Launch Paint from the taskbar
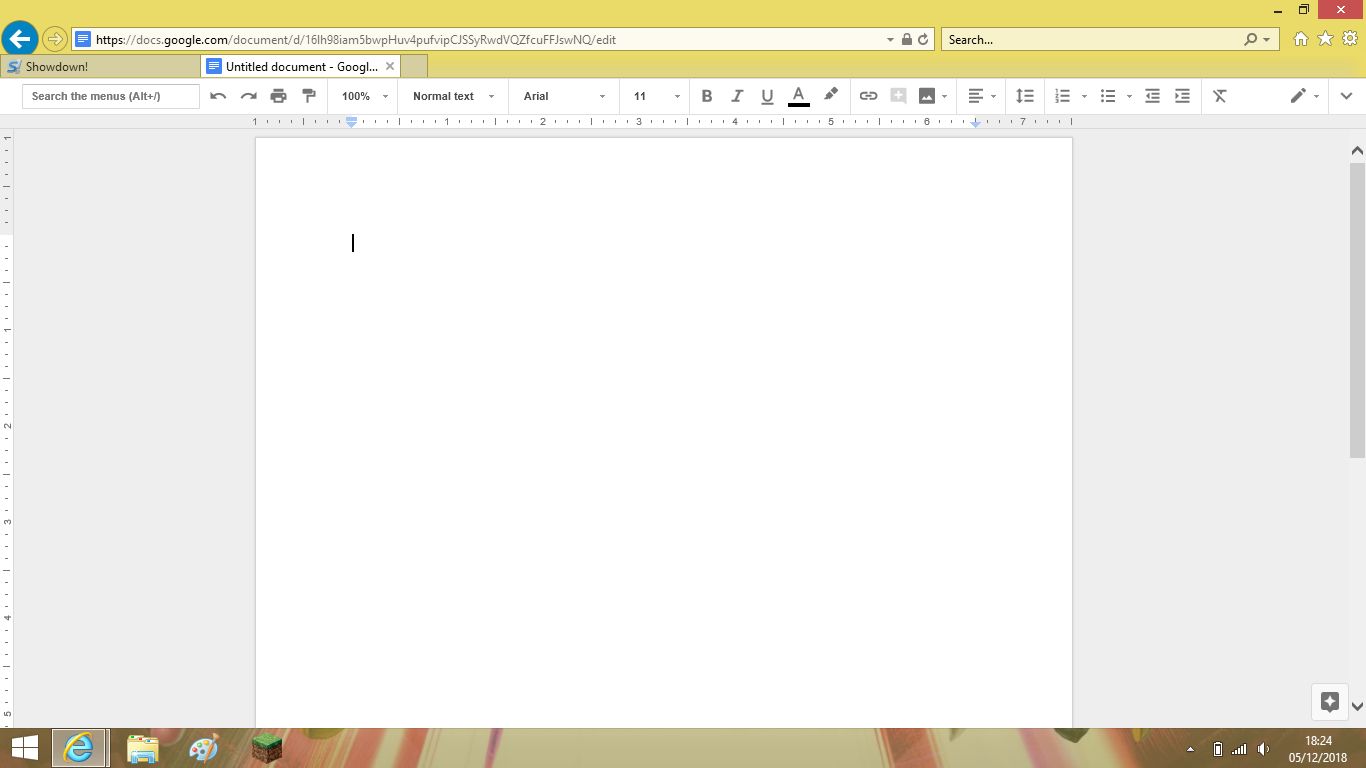The image size is (1366, 768). tap(203, 748)
